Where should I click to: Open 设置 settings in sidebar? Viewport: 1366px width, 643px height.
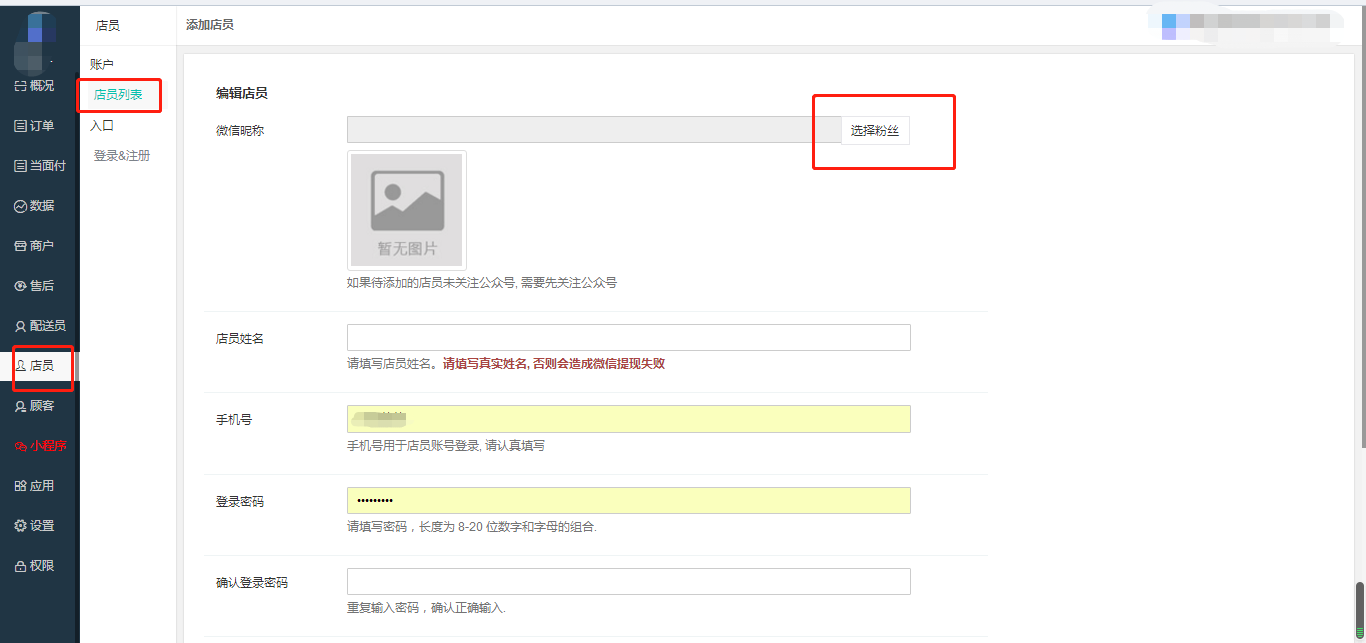coord(35,526)
